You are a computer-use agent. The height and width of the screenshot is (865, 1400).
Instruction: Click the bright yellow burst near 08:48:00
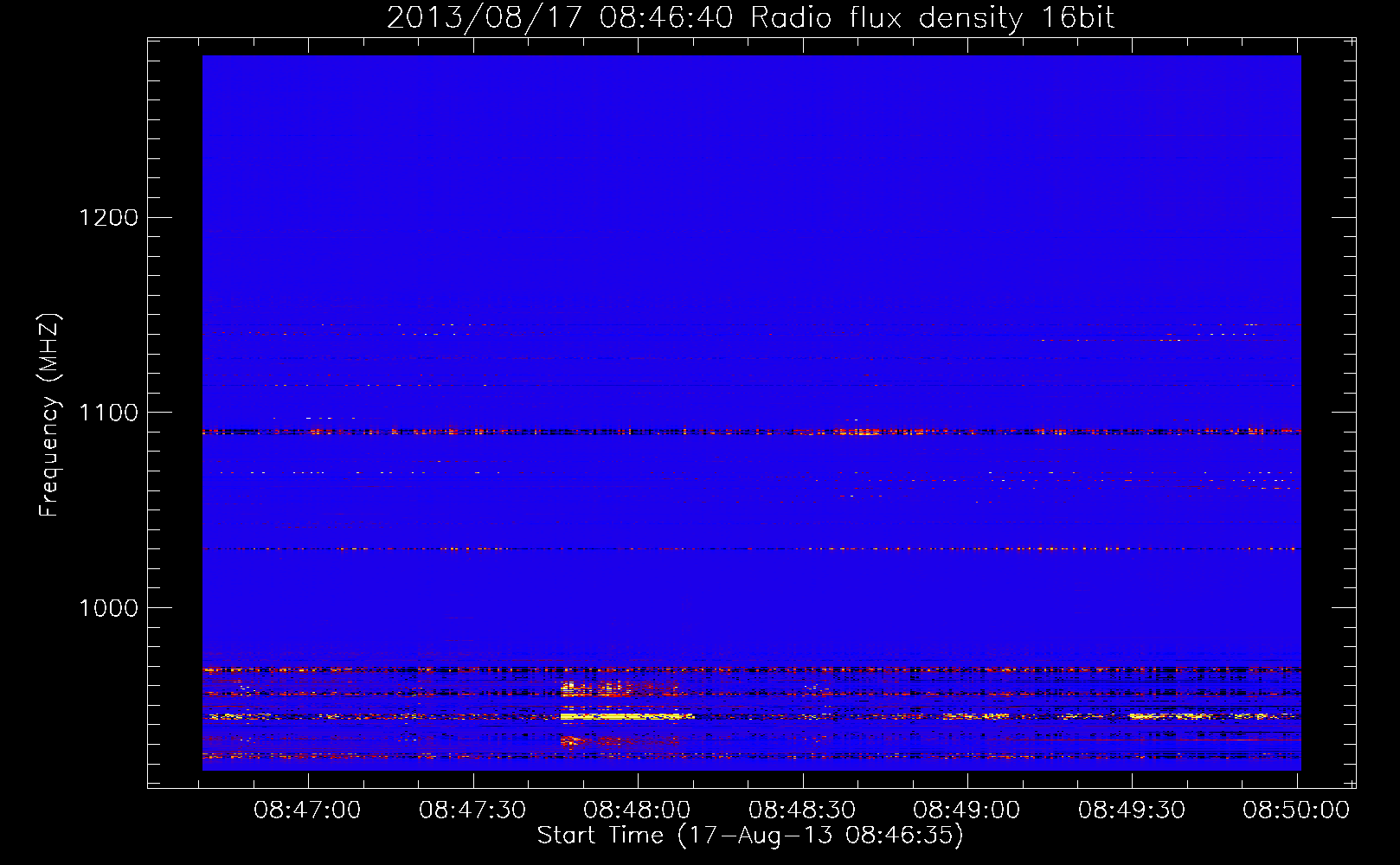click(x=626, y=716)
